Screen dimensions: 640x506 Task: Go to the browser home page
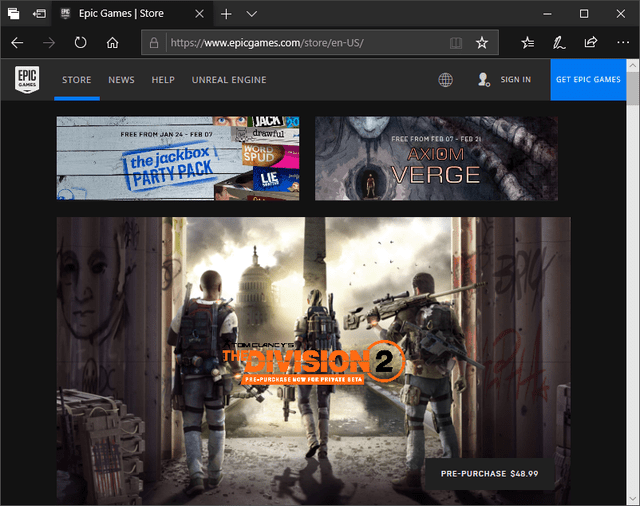112,42
